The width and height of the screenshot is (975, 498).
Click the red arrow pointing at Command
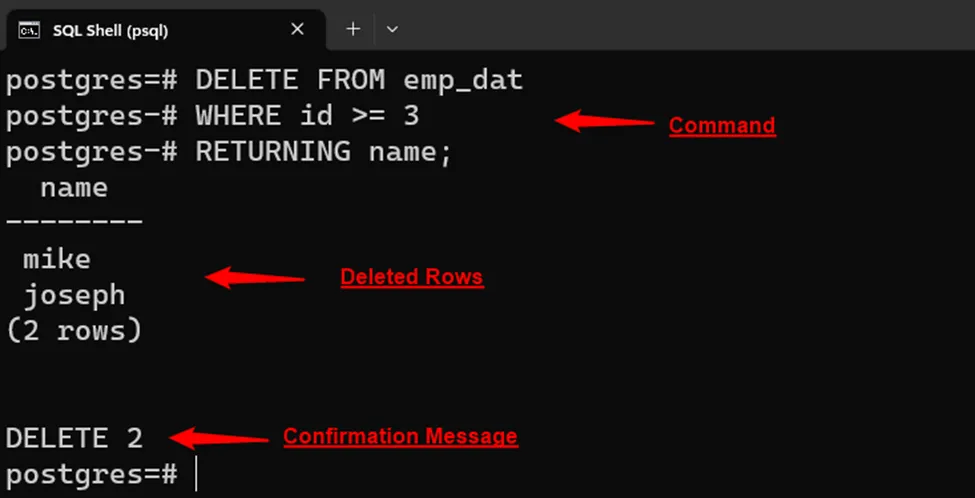(604, 121)
